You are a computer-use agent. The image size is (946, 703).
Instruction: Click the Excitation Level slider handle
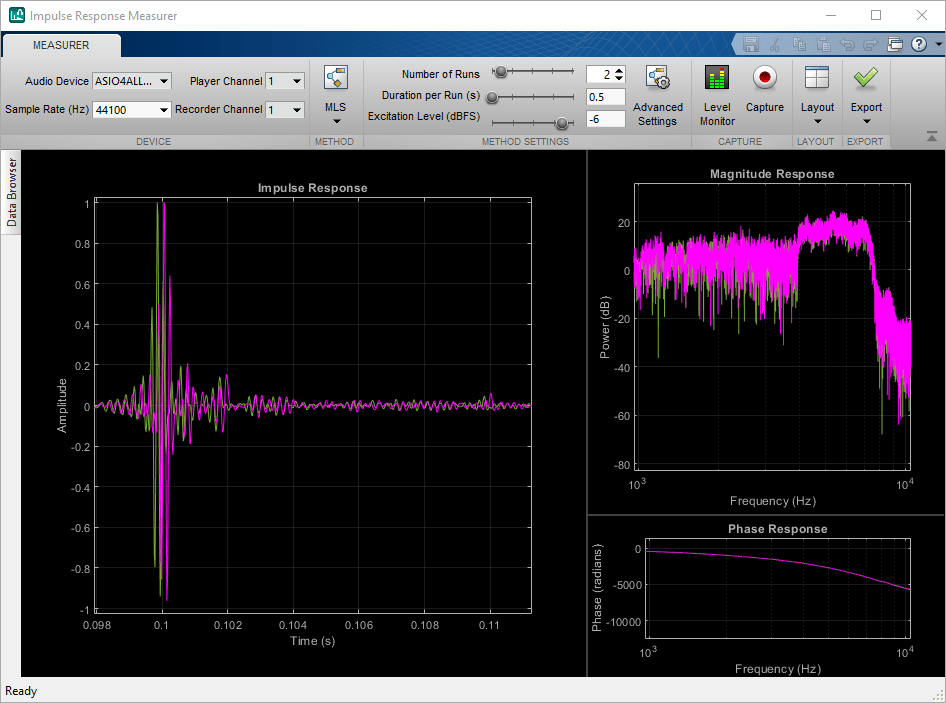coord(562,123)
